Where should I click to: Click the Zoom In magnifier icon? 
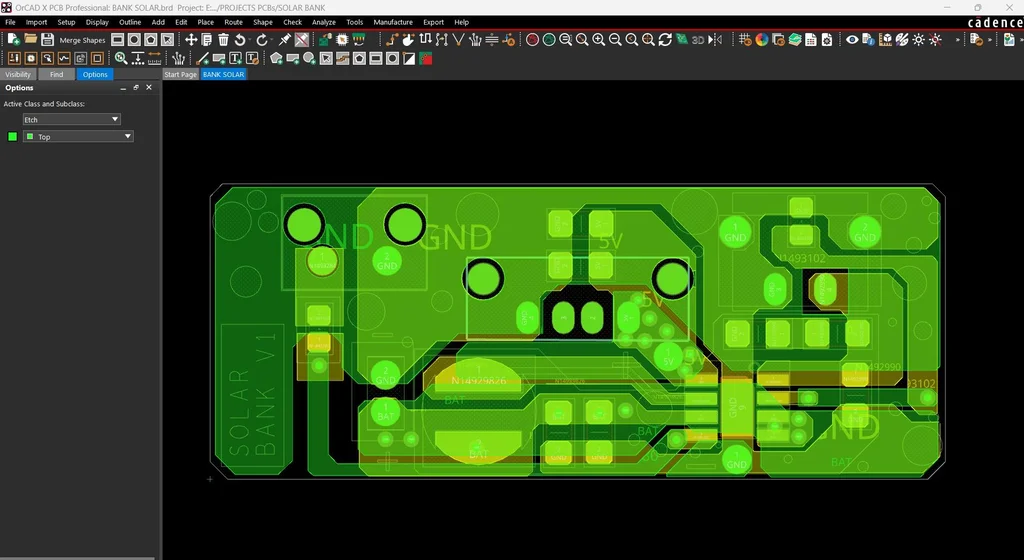click(x=599, y=40)
